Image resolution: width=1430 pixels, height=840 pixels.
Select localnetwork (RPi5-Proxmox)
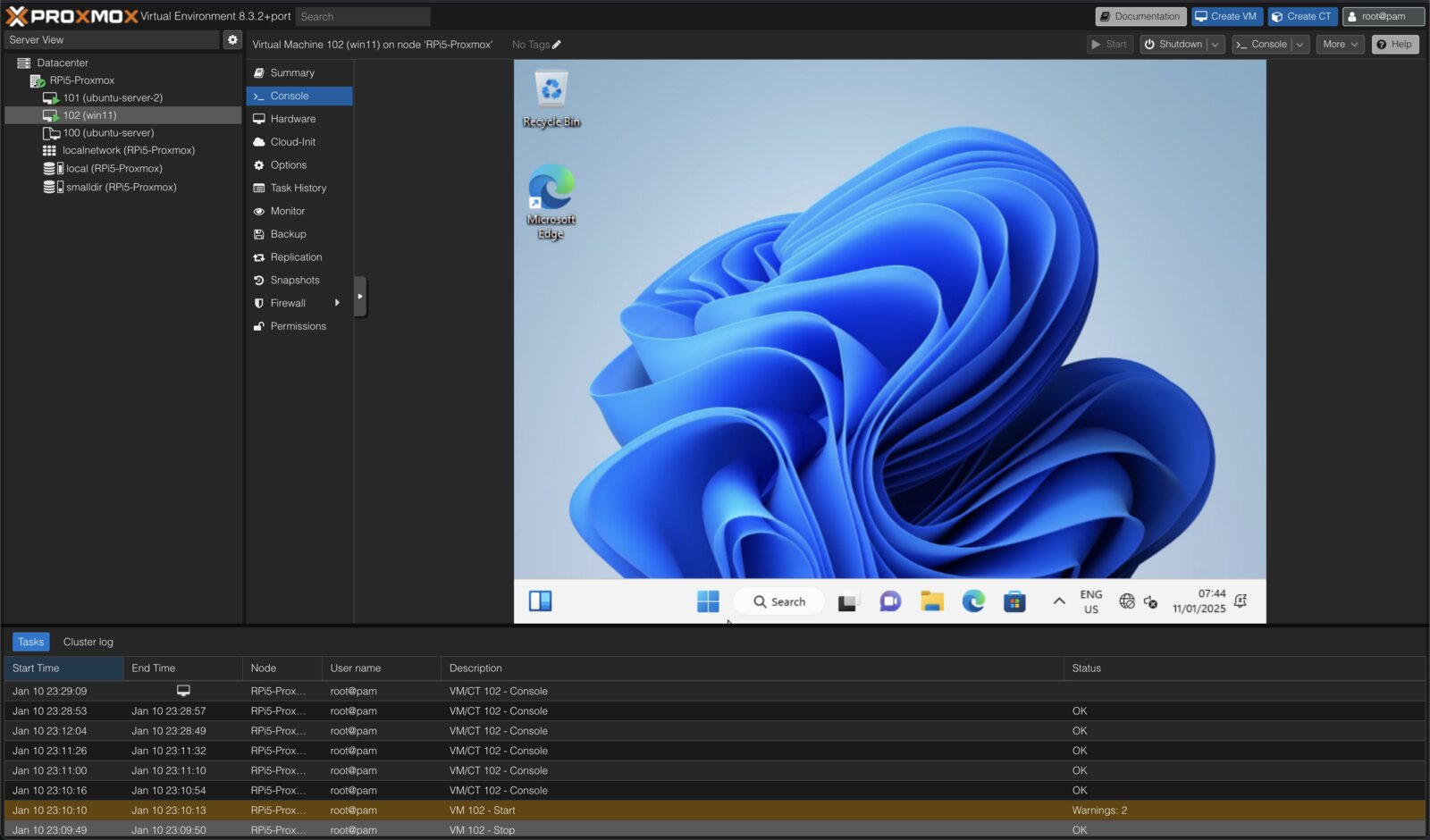pos(129,150)
